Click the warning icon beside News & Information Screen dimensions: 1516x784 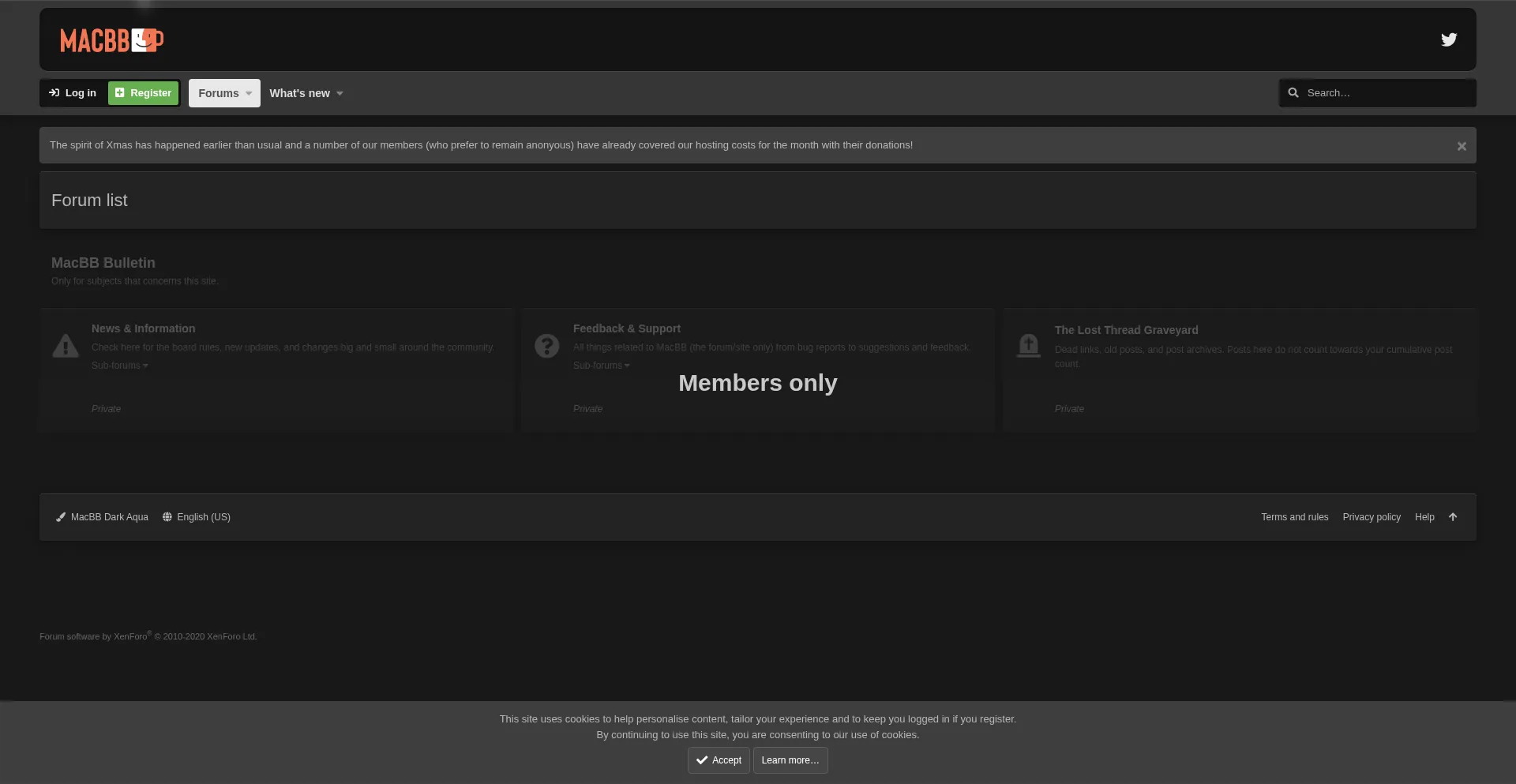pos(66,346)
